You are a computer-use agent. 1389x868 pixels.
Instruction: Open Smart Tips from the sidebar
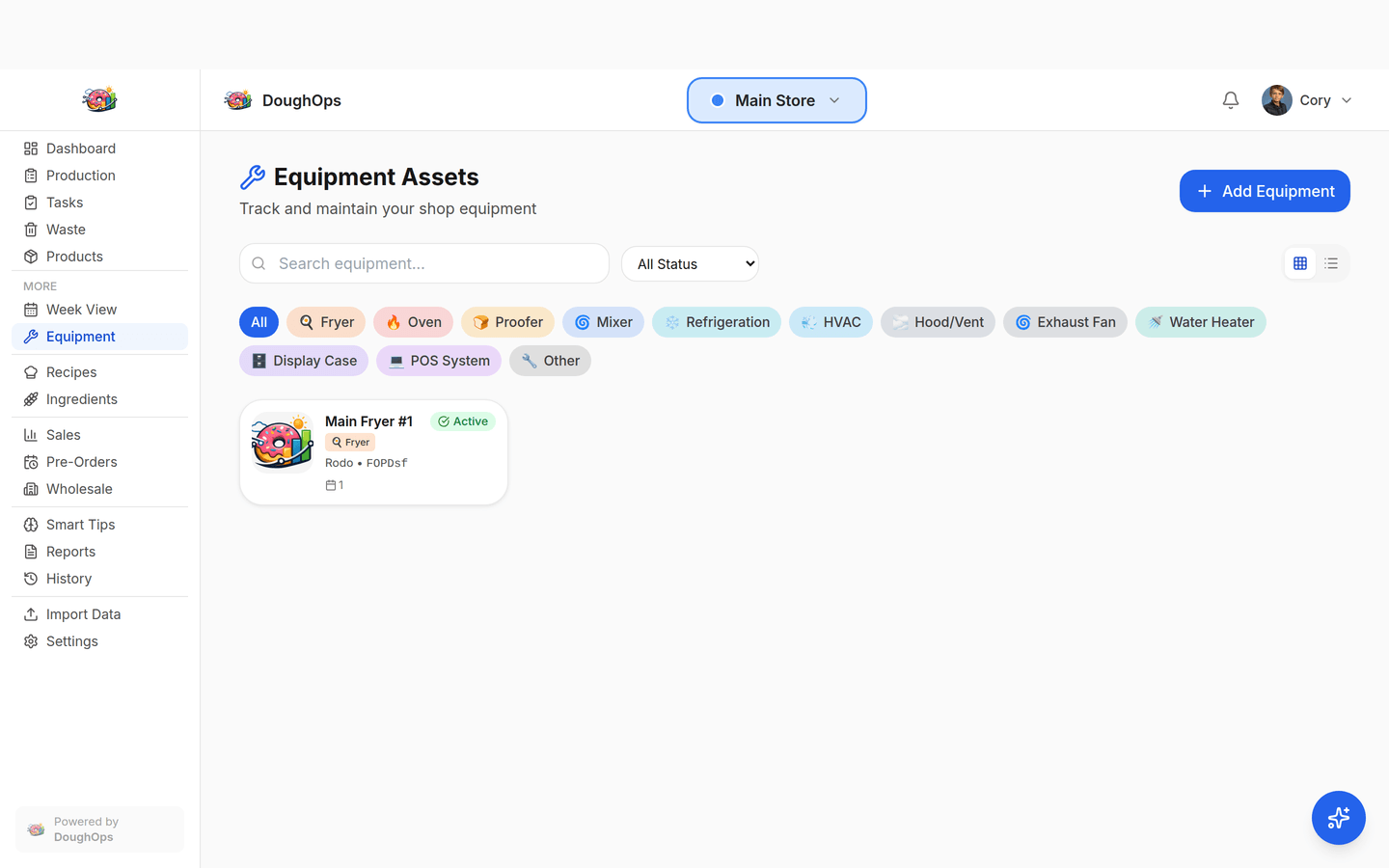tap(80, 524)
